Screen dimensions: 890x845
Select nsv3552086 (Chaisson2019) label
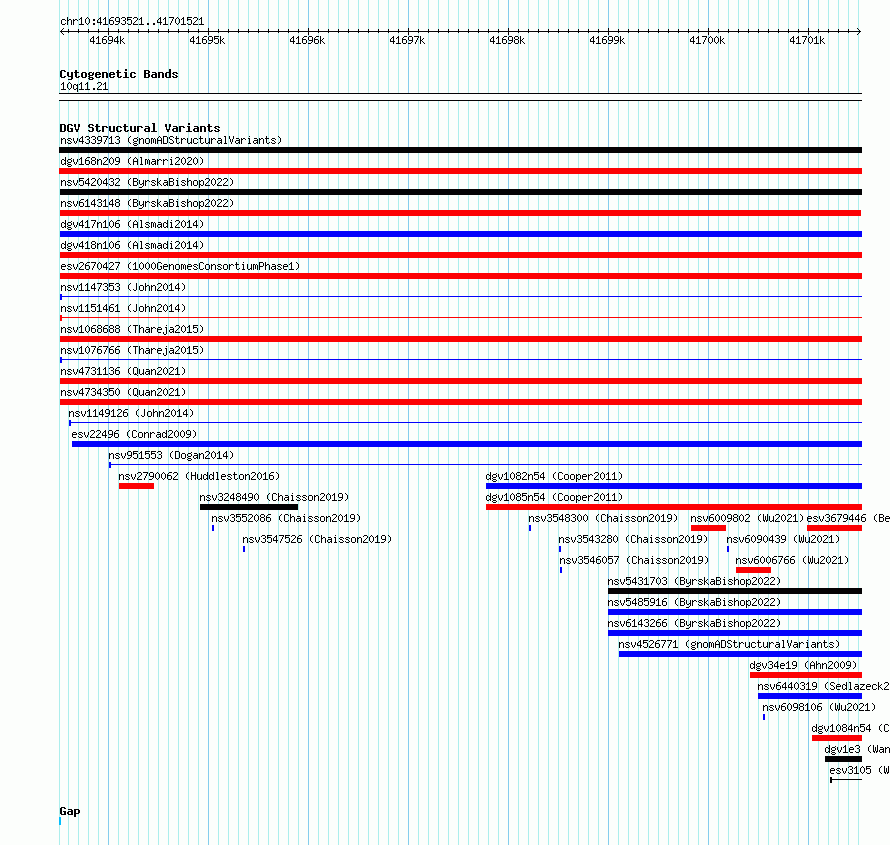[x=286, y=518]
